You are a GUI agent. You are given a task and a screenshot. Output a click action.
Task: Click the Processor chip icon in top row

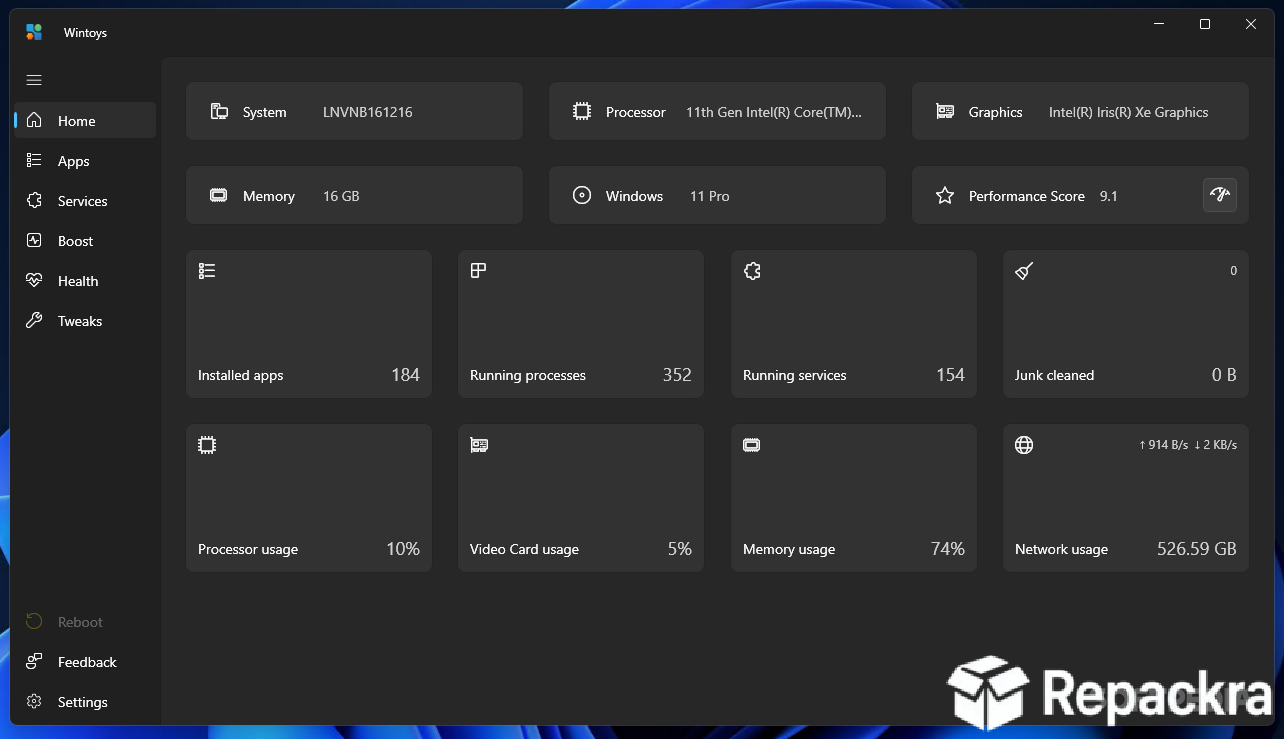(582, 111)
